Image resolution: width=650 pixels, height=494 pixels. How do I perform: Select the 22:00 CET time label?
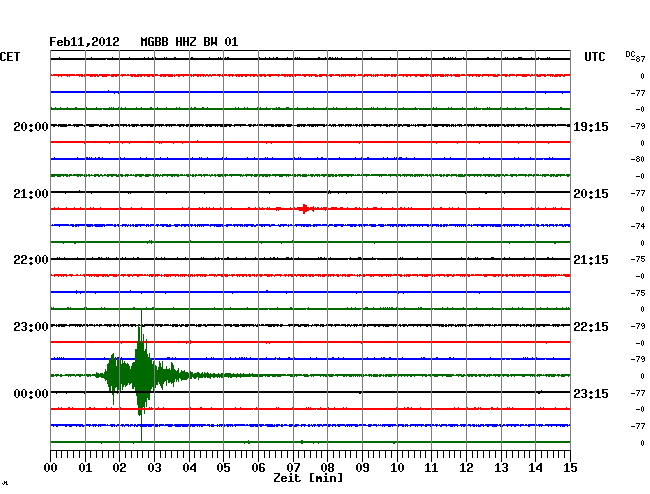(31, 260)
